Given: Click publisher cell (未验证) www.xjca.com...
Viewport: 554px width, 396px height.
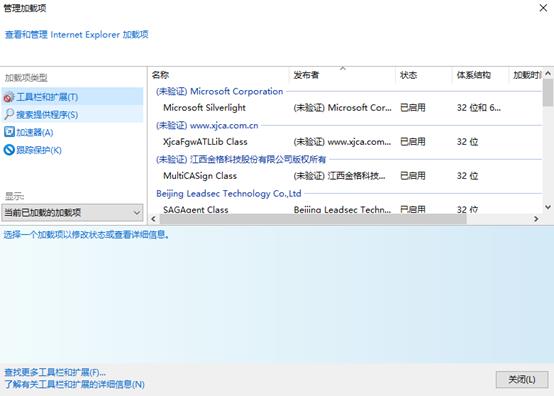Looking at the screenshot, I should (342, 142).
